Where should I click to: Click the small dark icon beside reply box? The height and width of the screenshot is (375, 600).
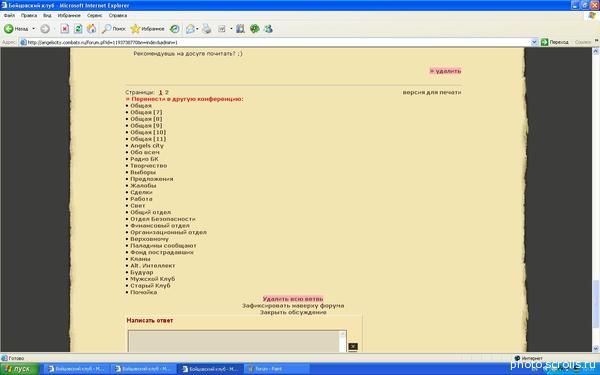[353, 347]
